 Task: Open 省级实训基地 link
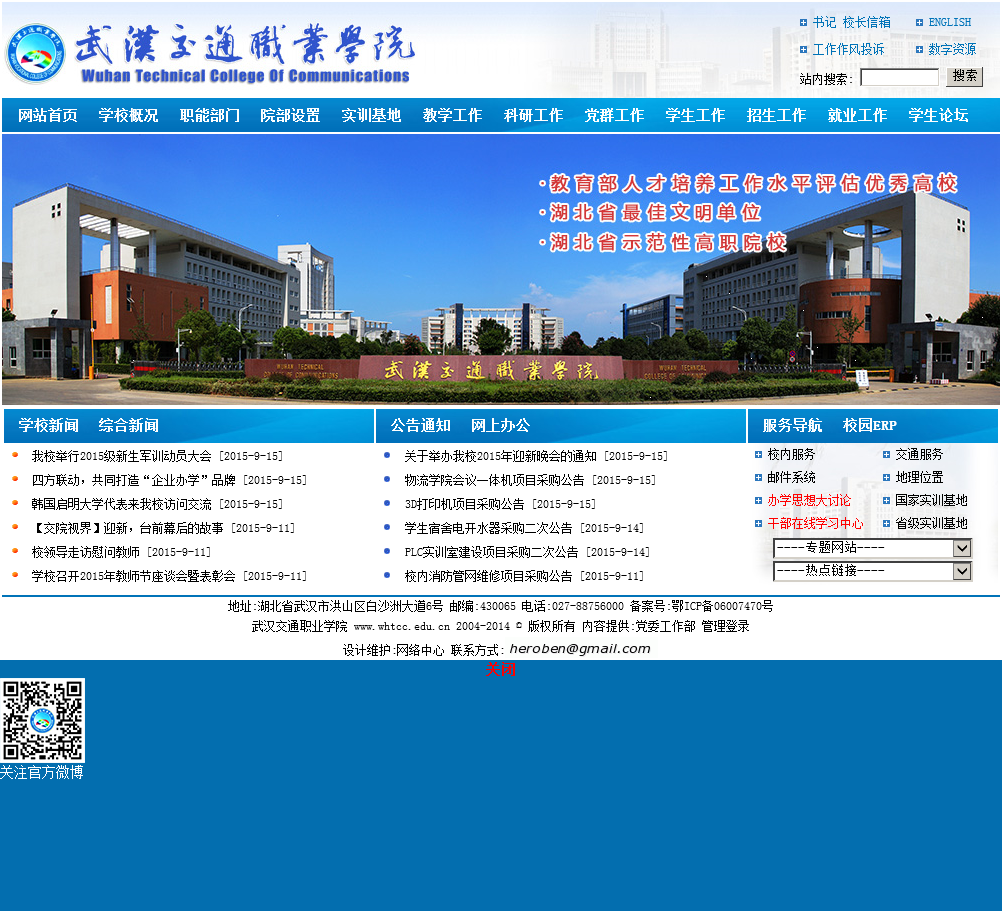(931, 523)
